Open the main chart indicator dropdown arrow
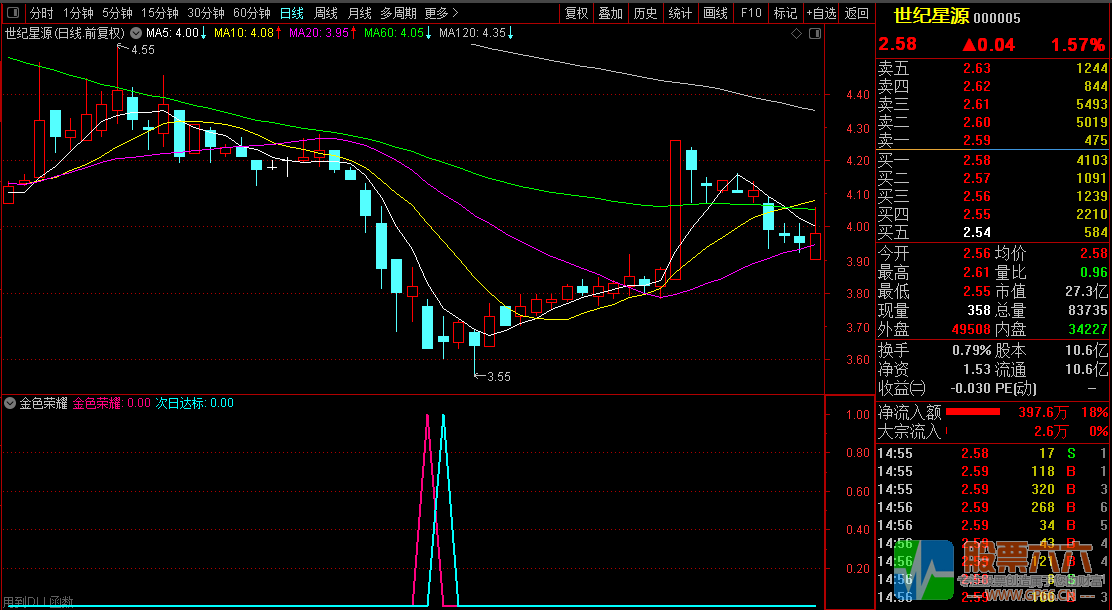This screenshot has width=1112, height=610. pos(136,33)
